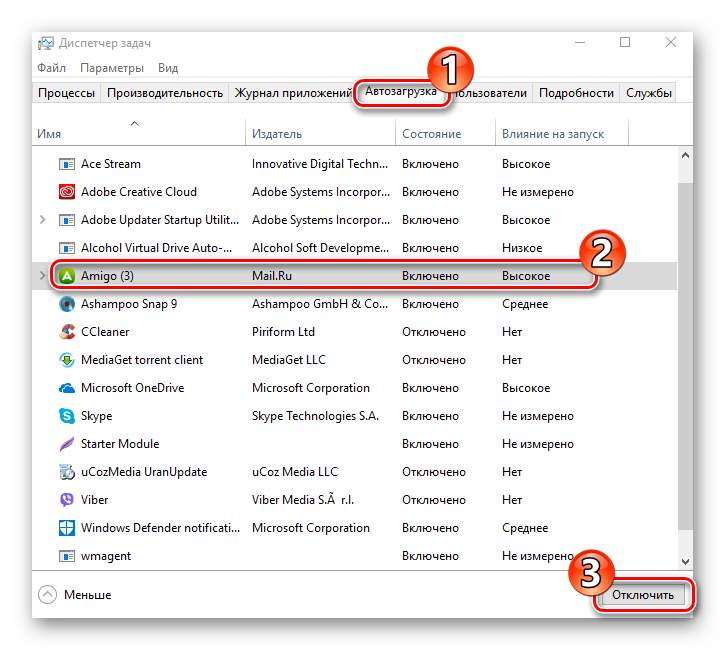Image resolution: width=725 pixels, height=650 pixels.
Task: Click the Task Manager title bar icon
Action: (46, 43)
